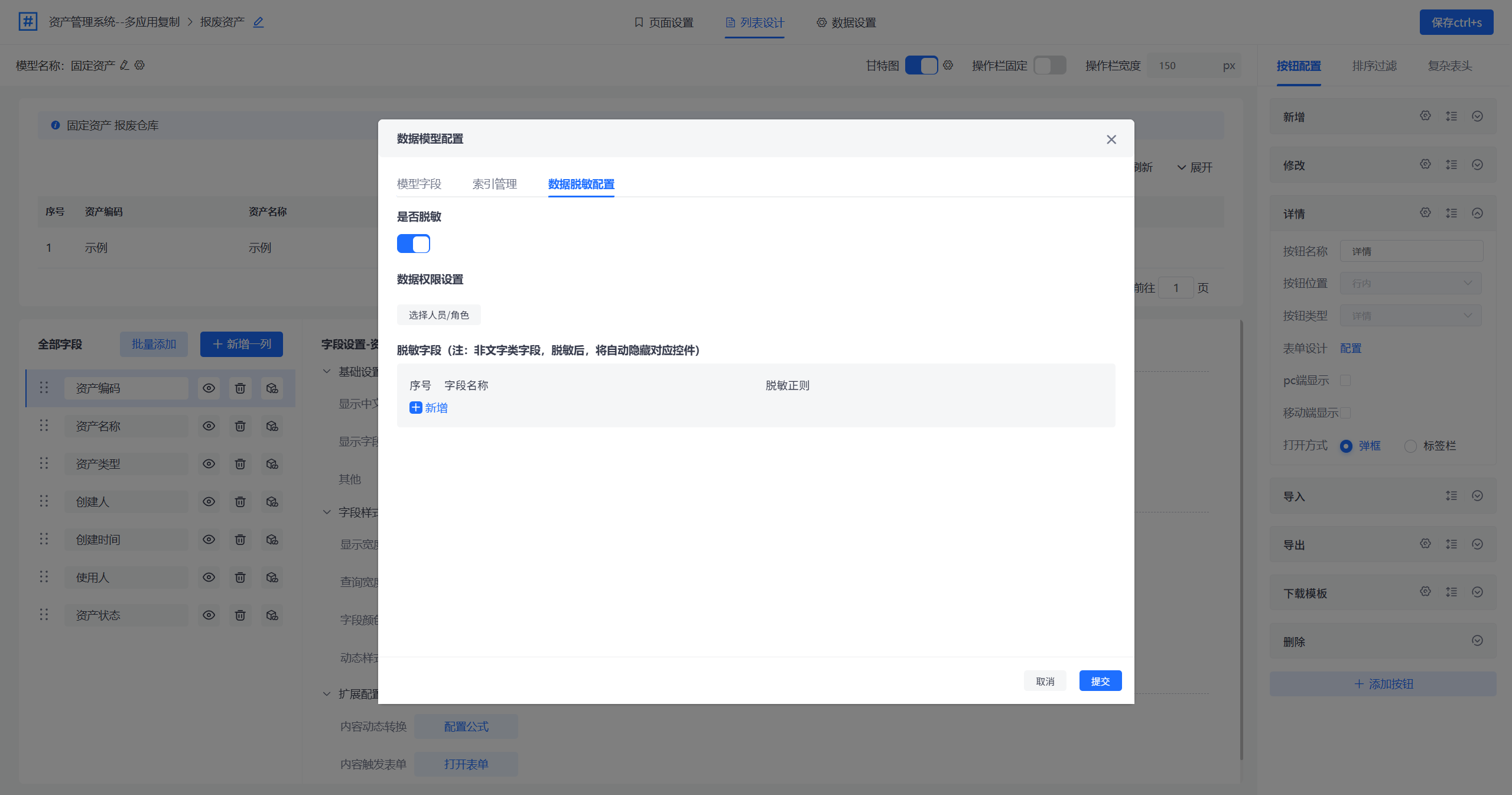Click the gear icon next to 甘特图 toggle
The image size is (1512, 795).
click(948, 65)
